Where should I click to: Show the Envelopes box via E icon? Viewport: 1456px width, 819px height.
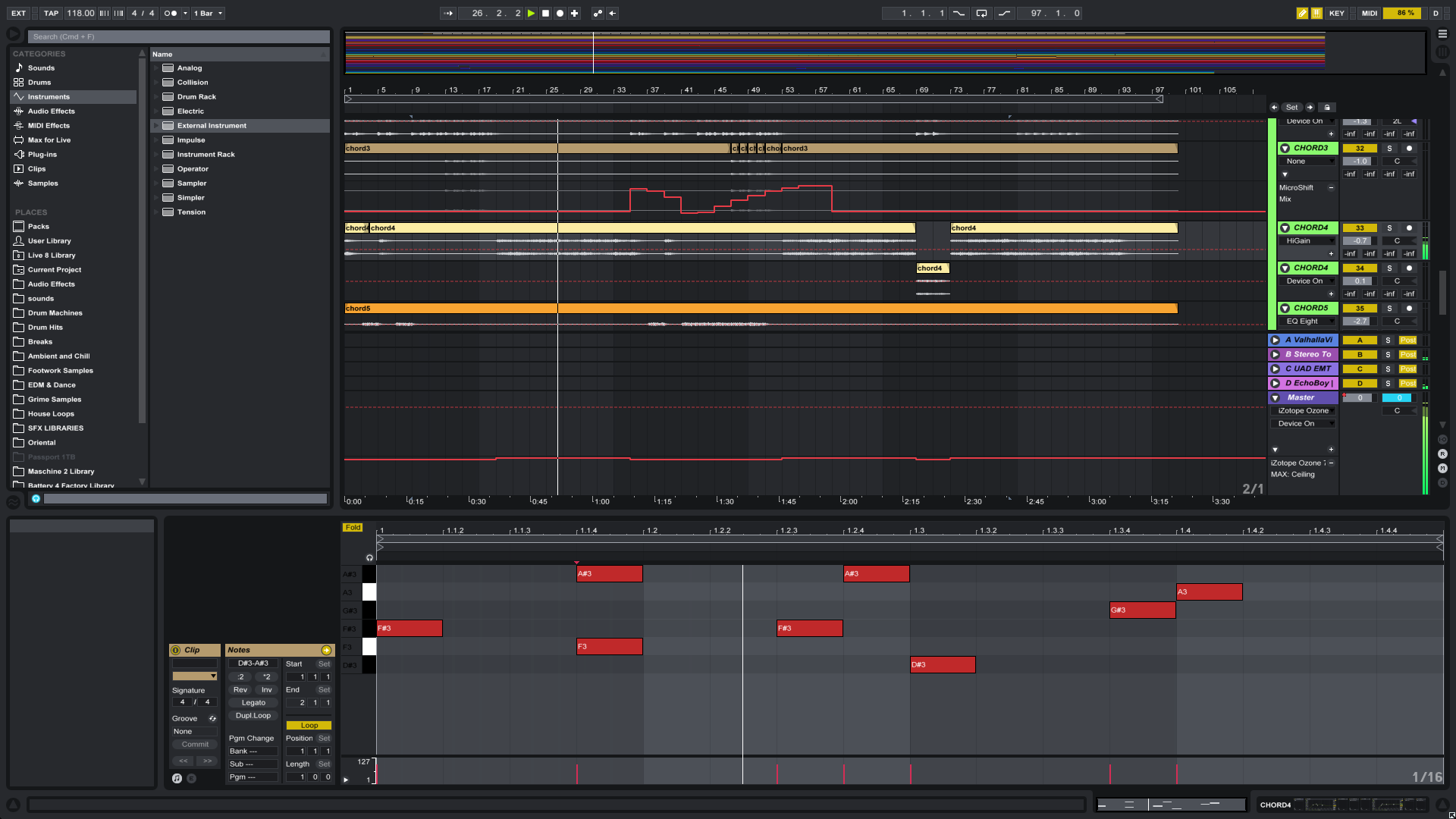191,778
